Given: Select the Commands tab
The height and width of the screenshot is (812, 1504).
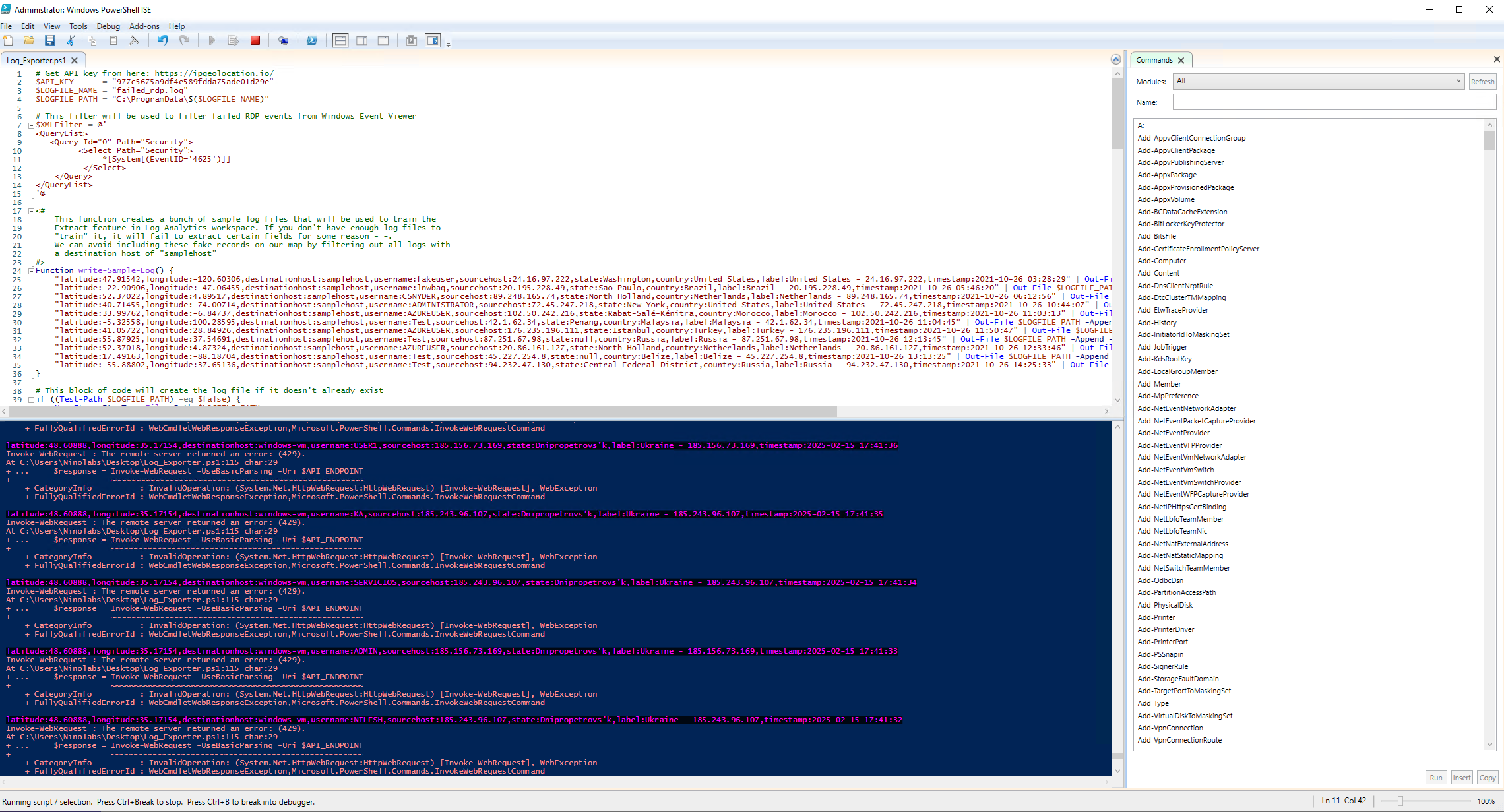Looking at the screenshot, I should tap(1154, 60).
